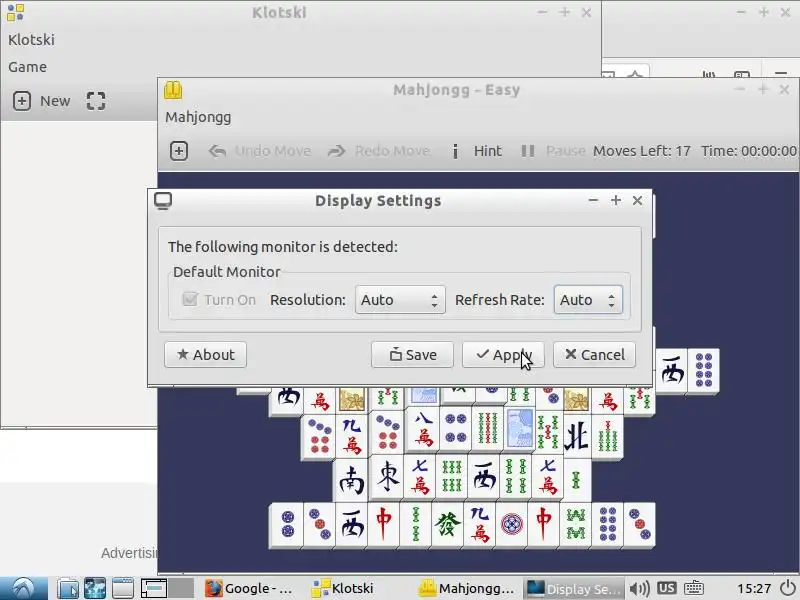The height and width of the screenshot is (600, 800).
Task: Click the Display Settings monitor title icon
Action: click(163, 201)
